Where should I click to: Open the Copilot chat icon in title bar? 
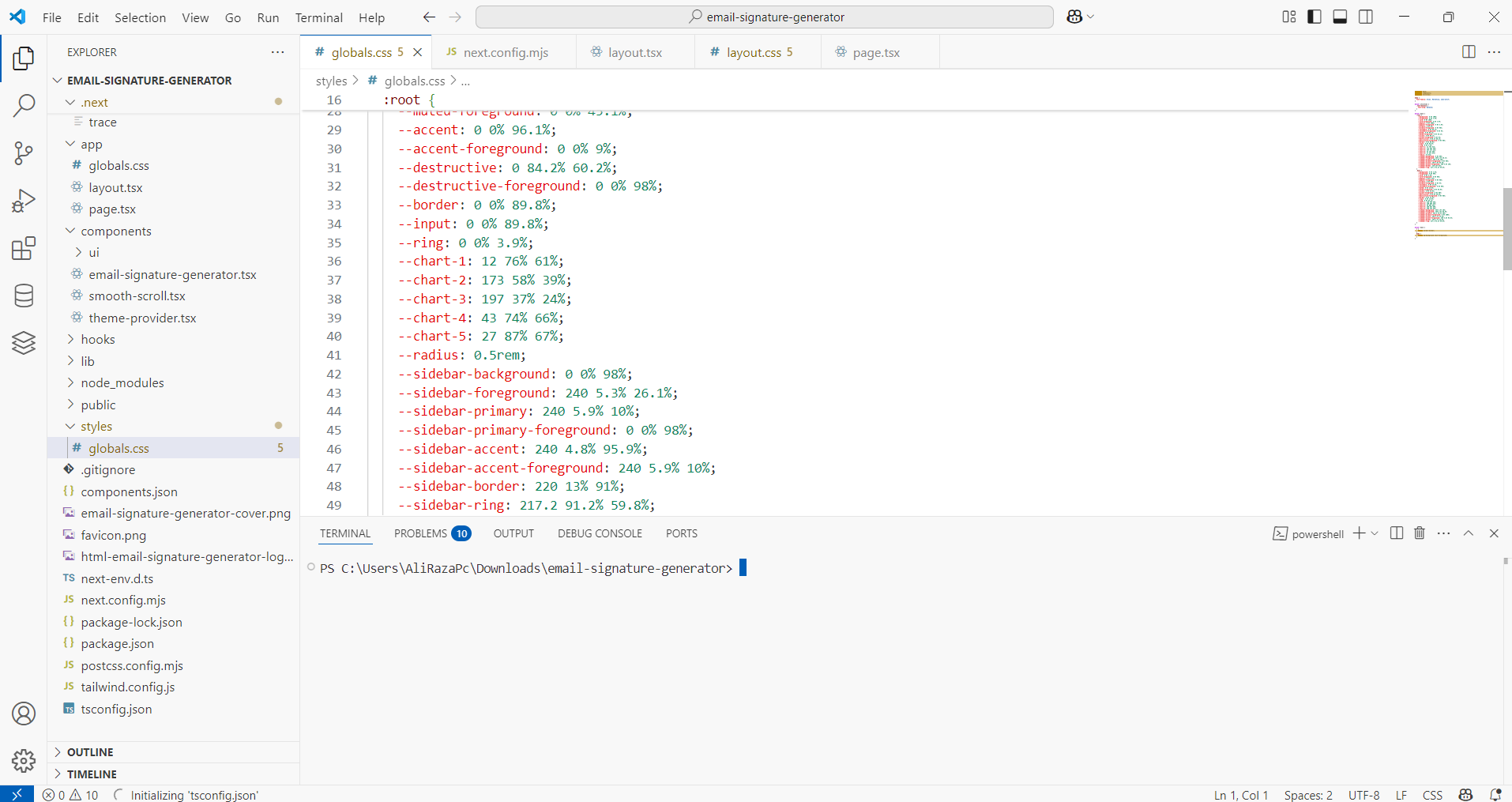click(1074, 17)
